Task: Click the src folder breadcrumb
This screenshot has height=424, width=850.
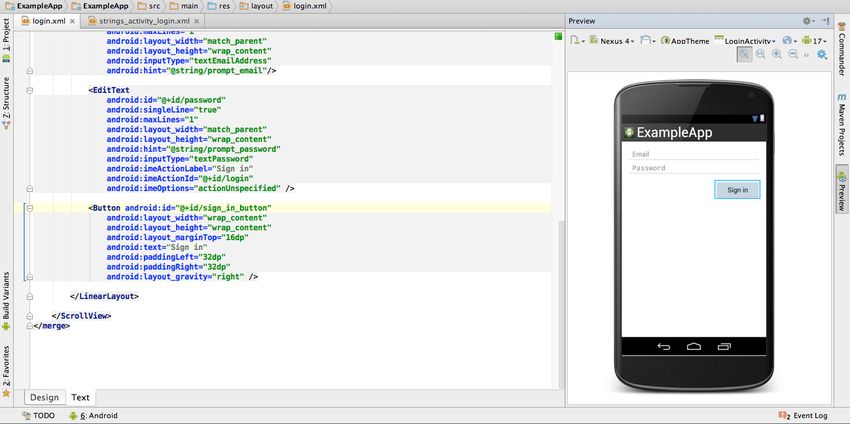Action: [149, 6]
